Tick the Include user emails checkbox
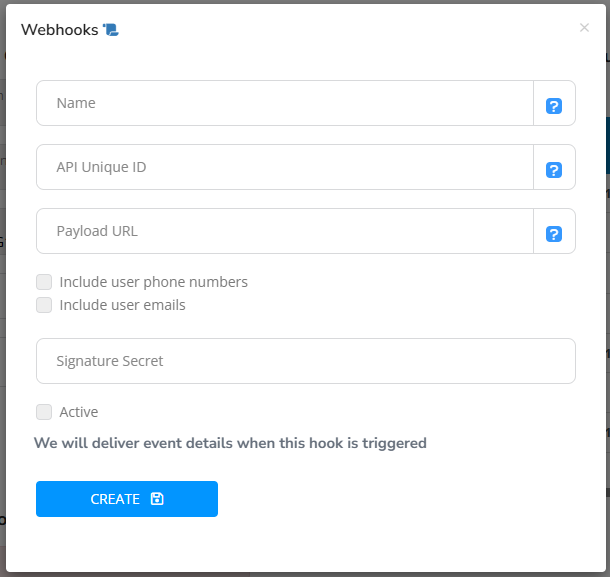The width and height of the screenshot is (610, 577). (44, 305)
